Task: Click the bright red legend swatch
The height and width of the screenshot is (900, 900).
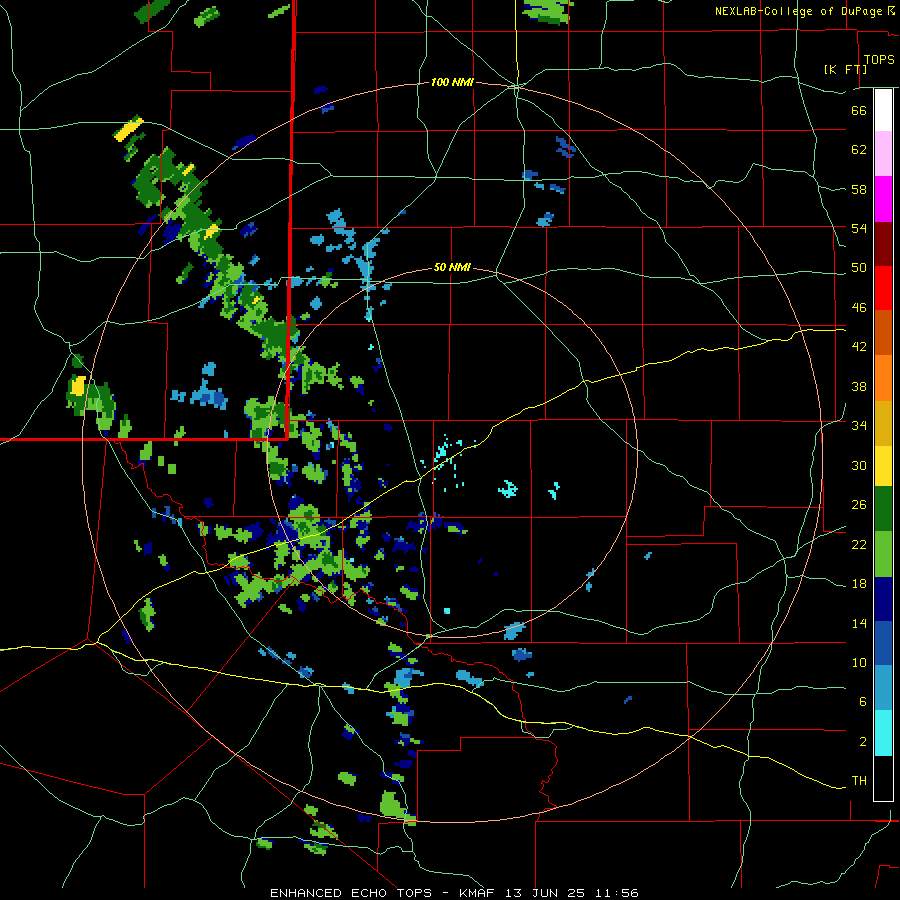Action: pos(883,288)
